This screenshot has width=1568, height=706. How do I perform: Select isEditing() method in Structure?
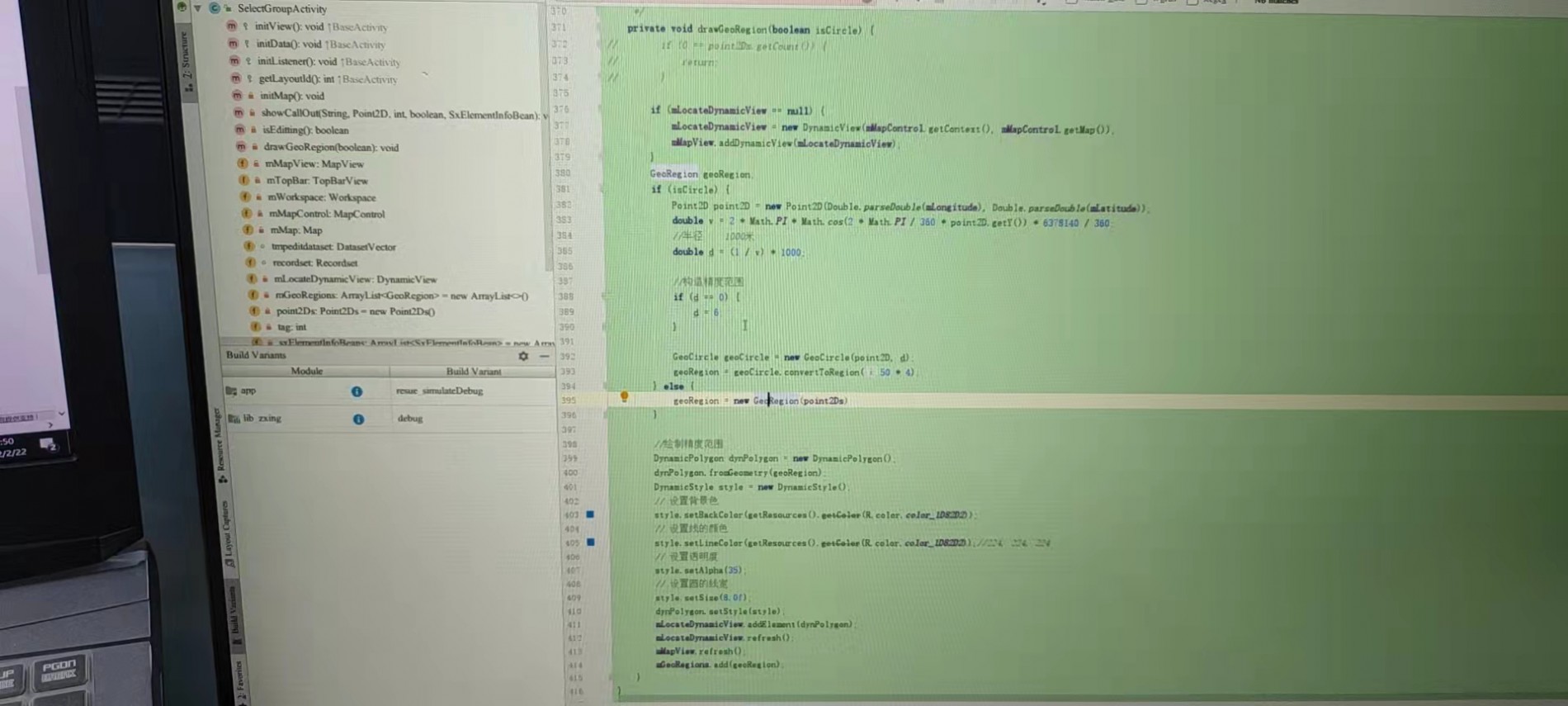(x=305, y=130)
